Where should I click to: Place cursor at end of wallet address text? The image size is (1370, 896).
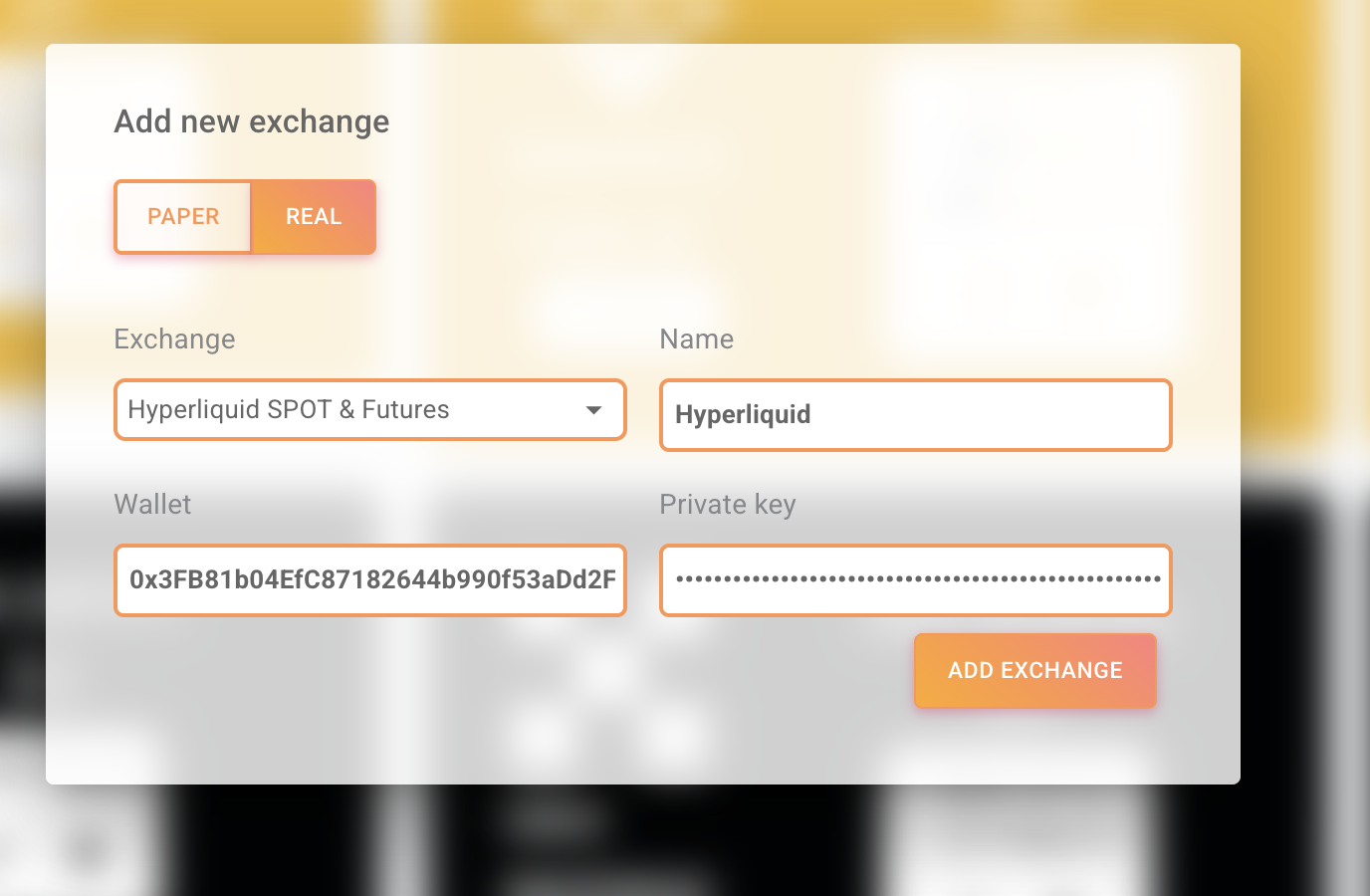[615, 580]
